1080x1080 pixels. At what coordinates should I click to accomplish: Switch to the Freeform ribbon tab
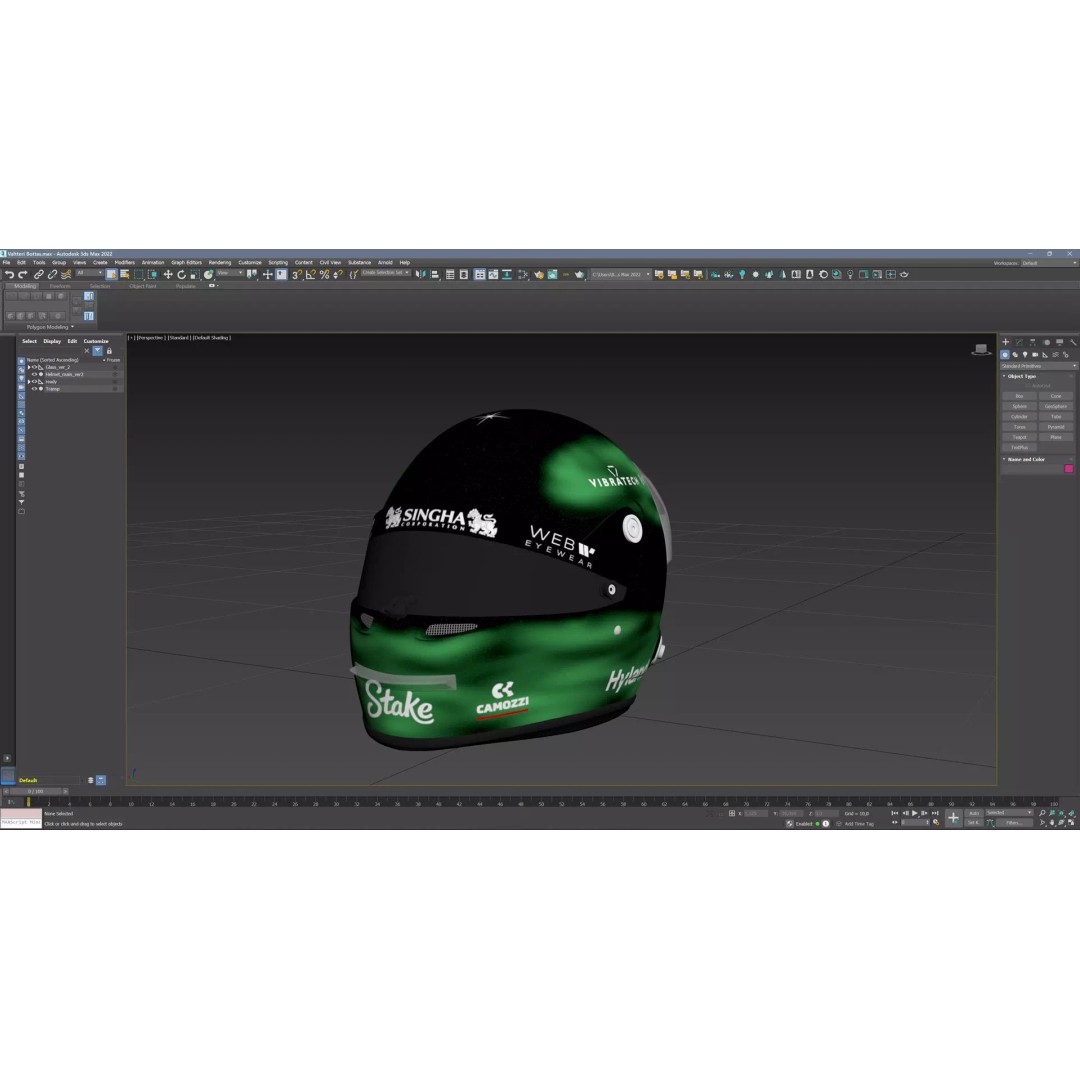60,286
